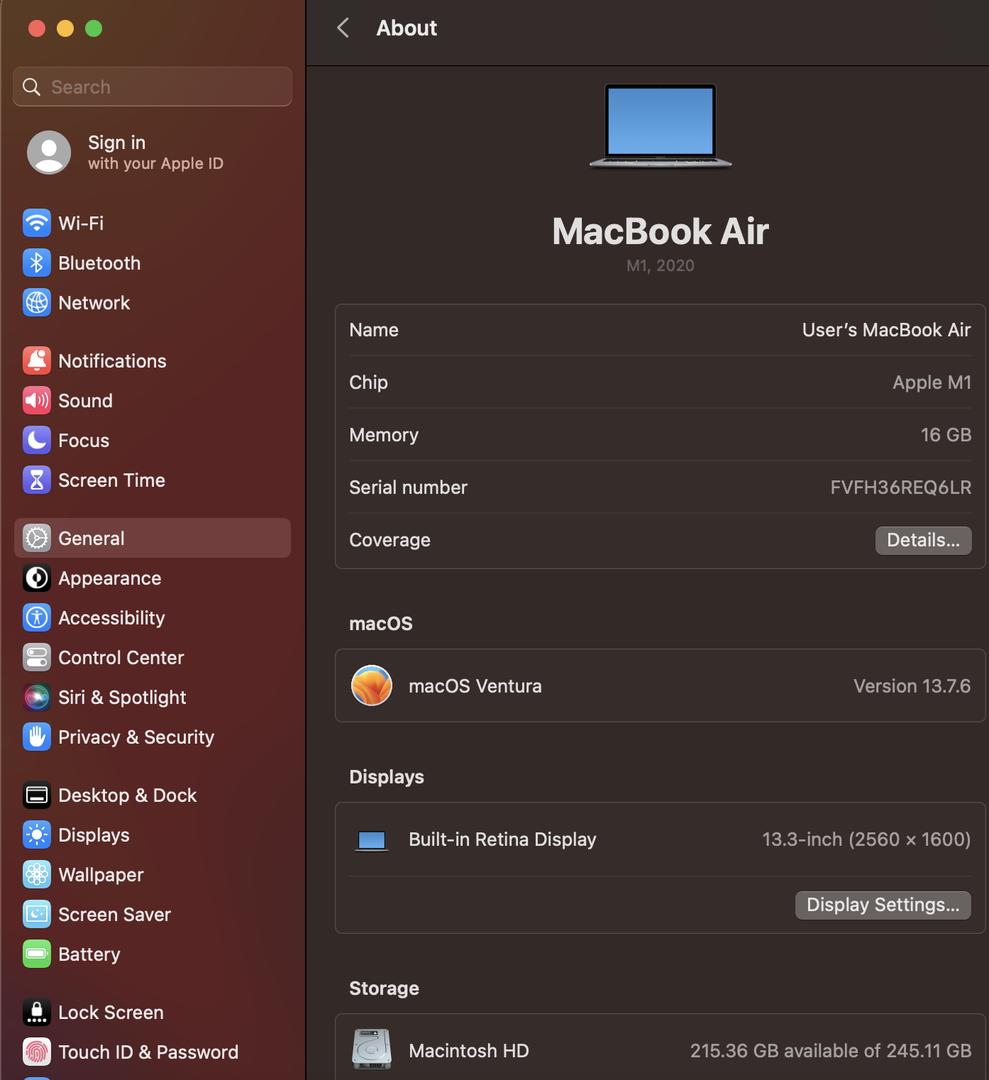Click the Displays sun icon
Screen dimensions: 989x1080
(37, 835)
